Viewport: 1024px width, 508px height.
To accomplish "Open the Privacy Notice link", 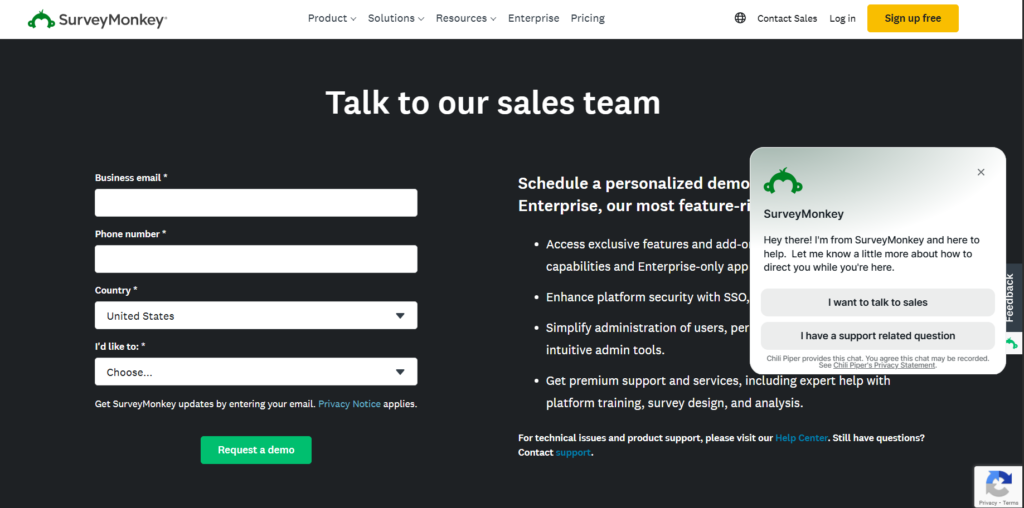I will pyautogui.click(x=349, y=404).
